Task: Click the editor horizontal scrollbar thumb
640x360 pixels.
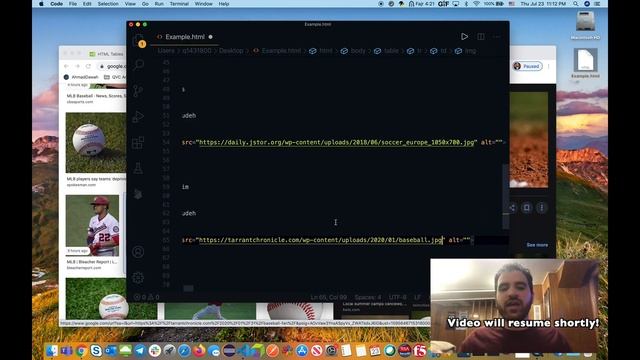Action: (x=188, y=289)
